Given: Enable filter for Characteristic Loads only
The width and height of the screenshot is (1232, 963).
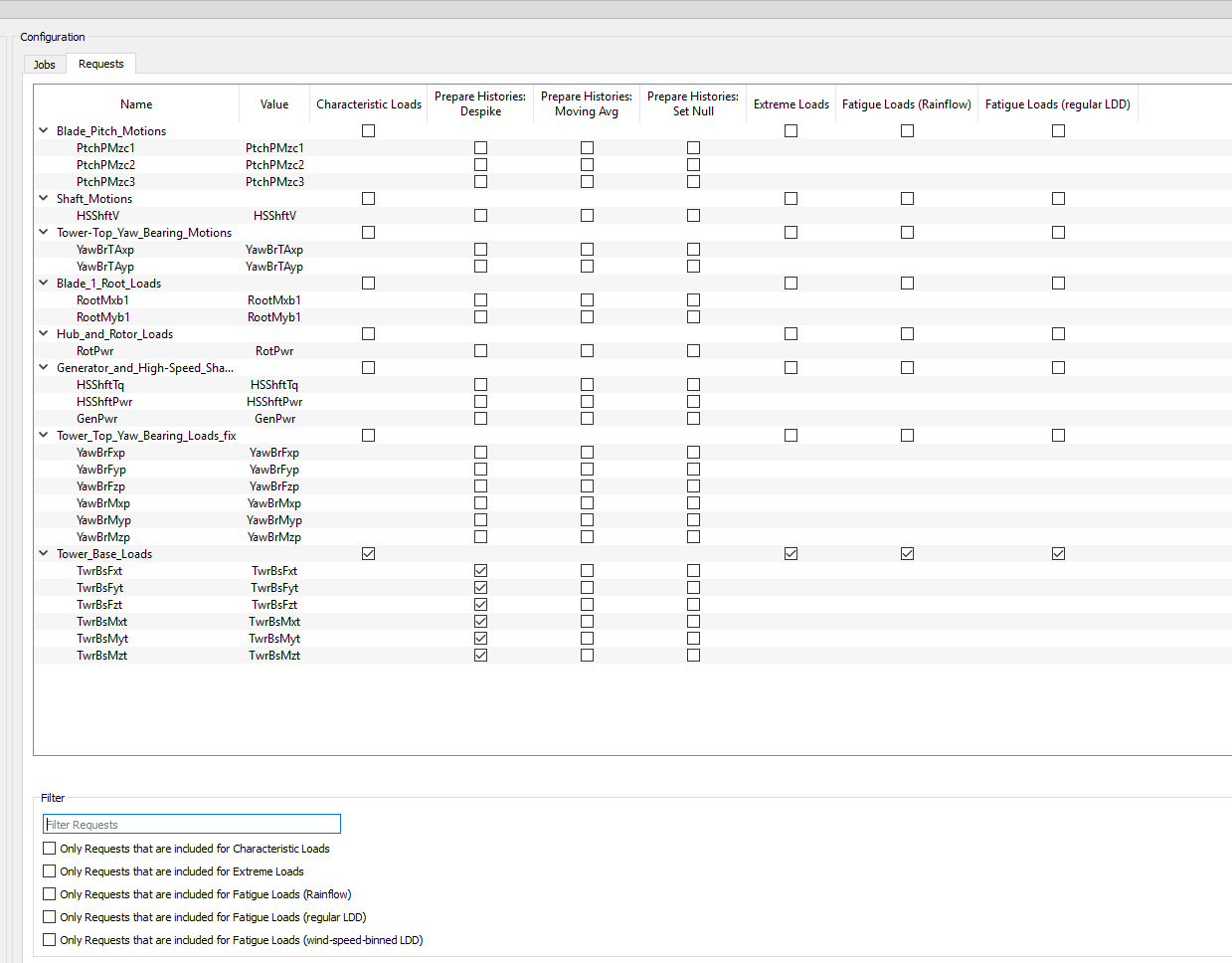Looking at the screenshot, I should pyautogui.click(x=50, y=849).
